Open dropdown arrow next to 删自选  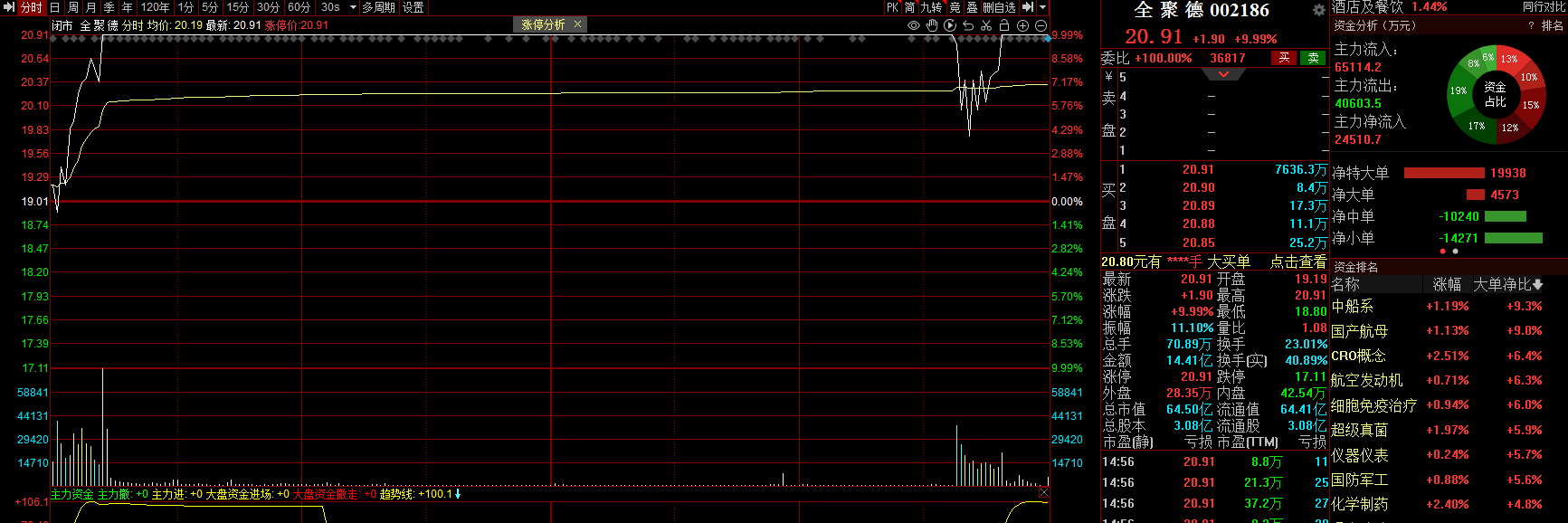[1042, 7]
